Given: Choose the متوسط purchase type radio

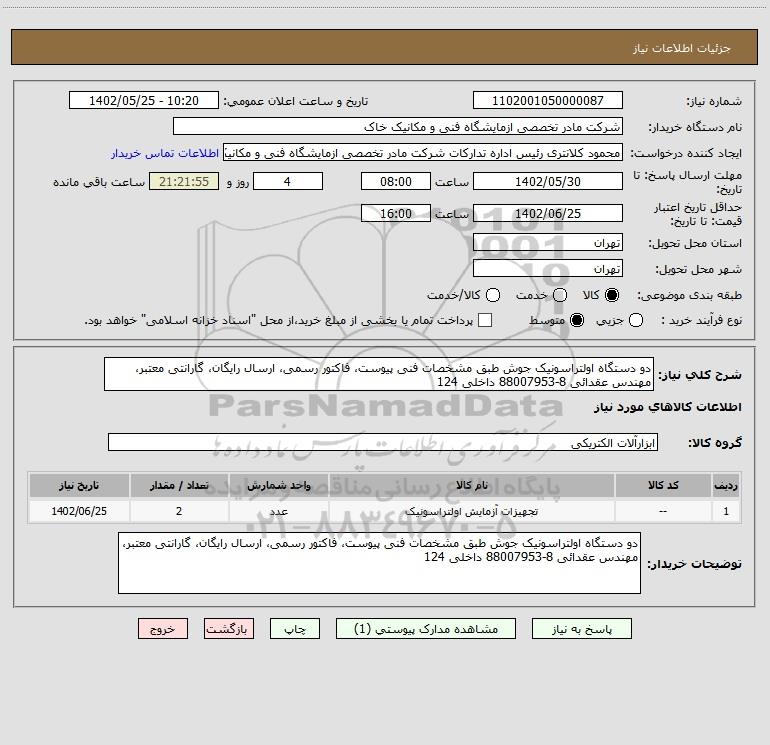Looking at the screenshot, I should pyautogui.click(x=577, y=321).
